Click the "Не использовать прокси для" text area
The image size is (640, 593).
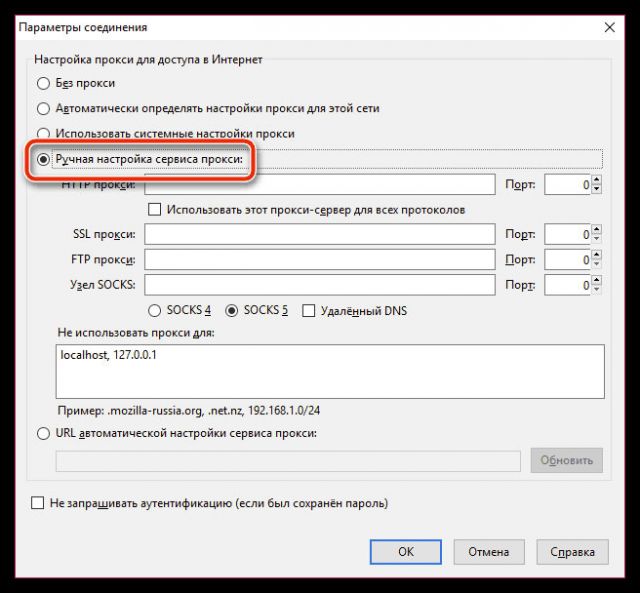click(330, 371)
